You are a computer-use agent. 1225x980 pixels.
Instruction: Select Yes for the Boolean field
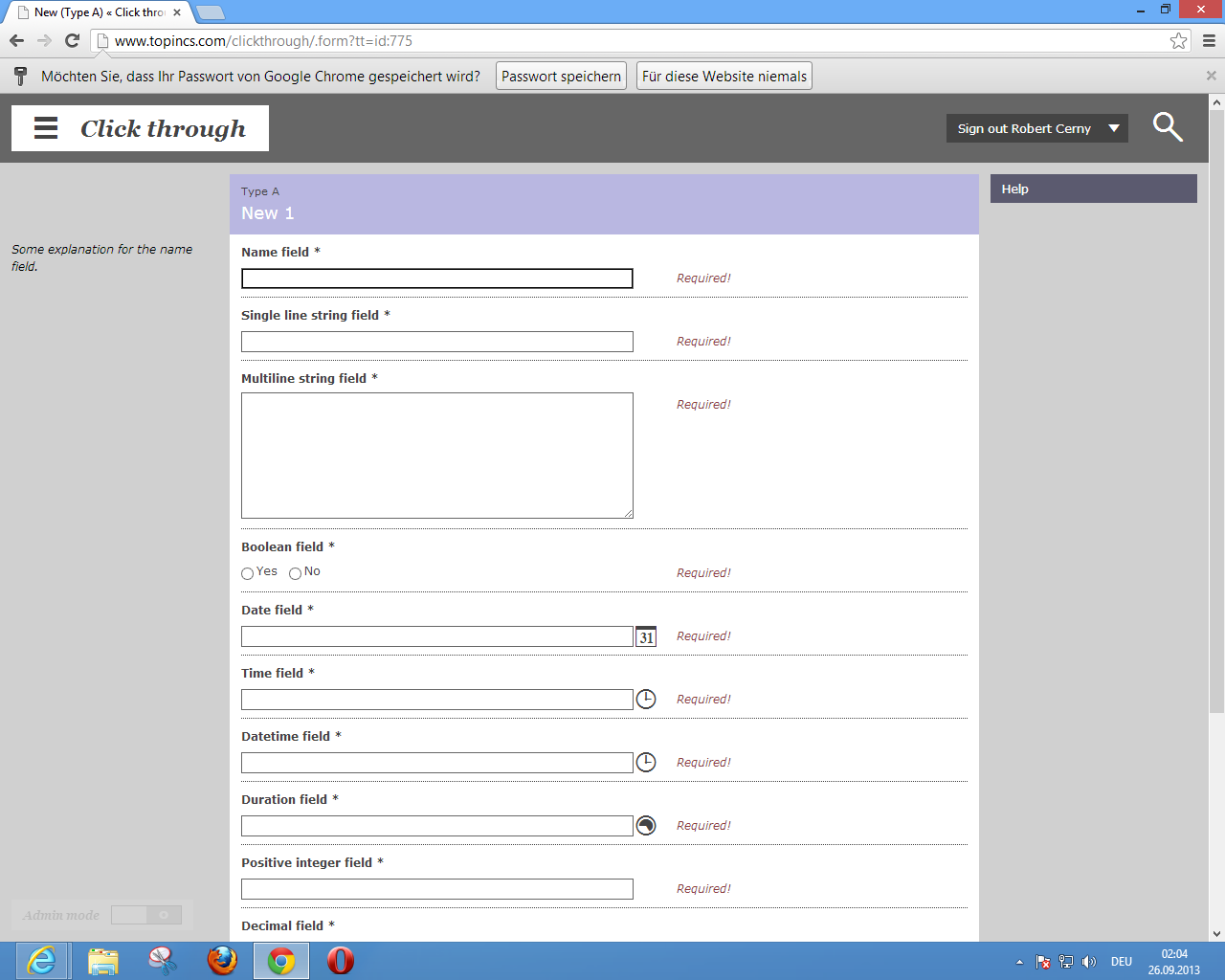point(248,573)
